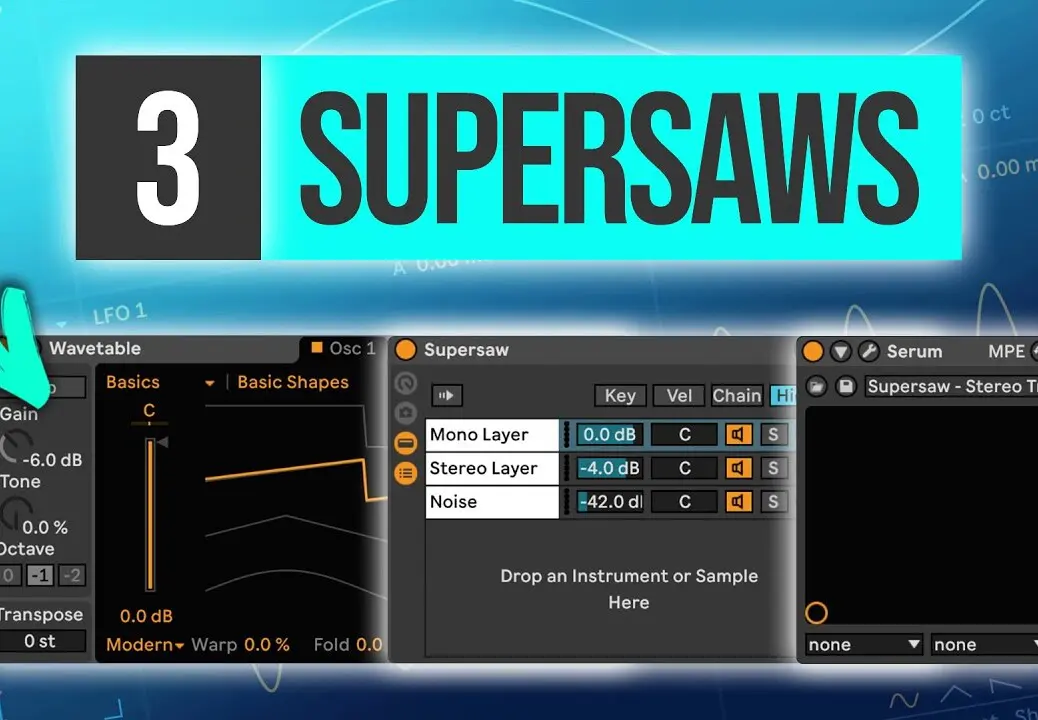Solo the Stereo Layer chain
This screenshot has width=1038, height=720.
click(x=773, y=469)
